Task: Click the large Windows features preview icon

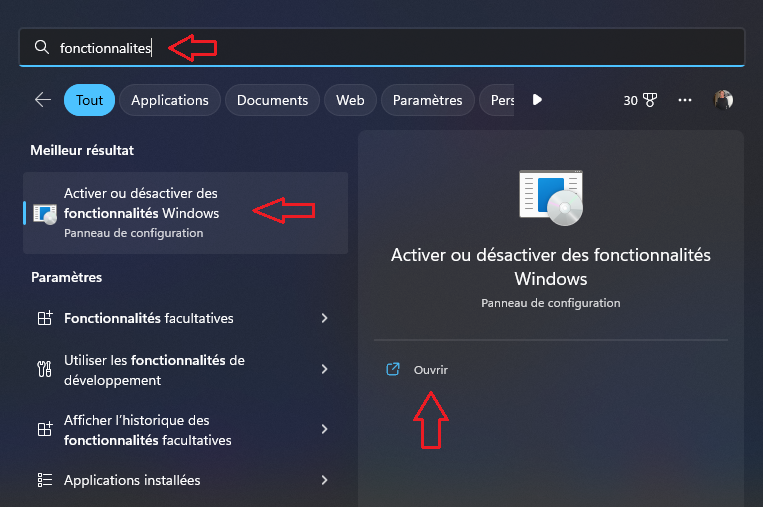Action: coord(551,198)
